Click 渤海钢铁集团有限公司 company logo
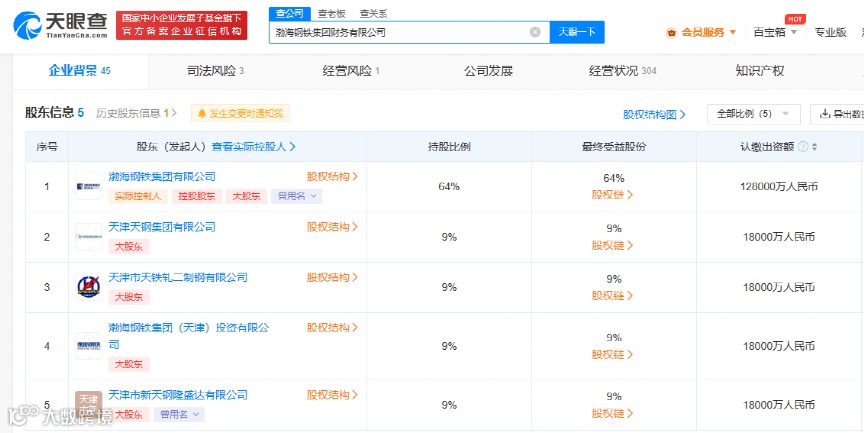This screenshot has height=433, width=864. 88,186
